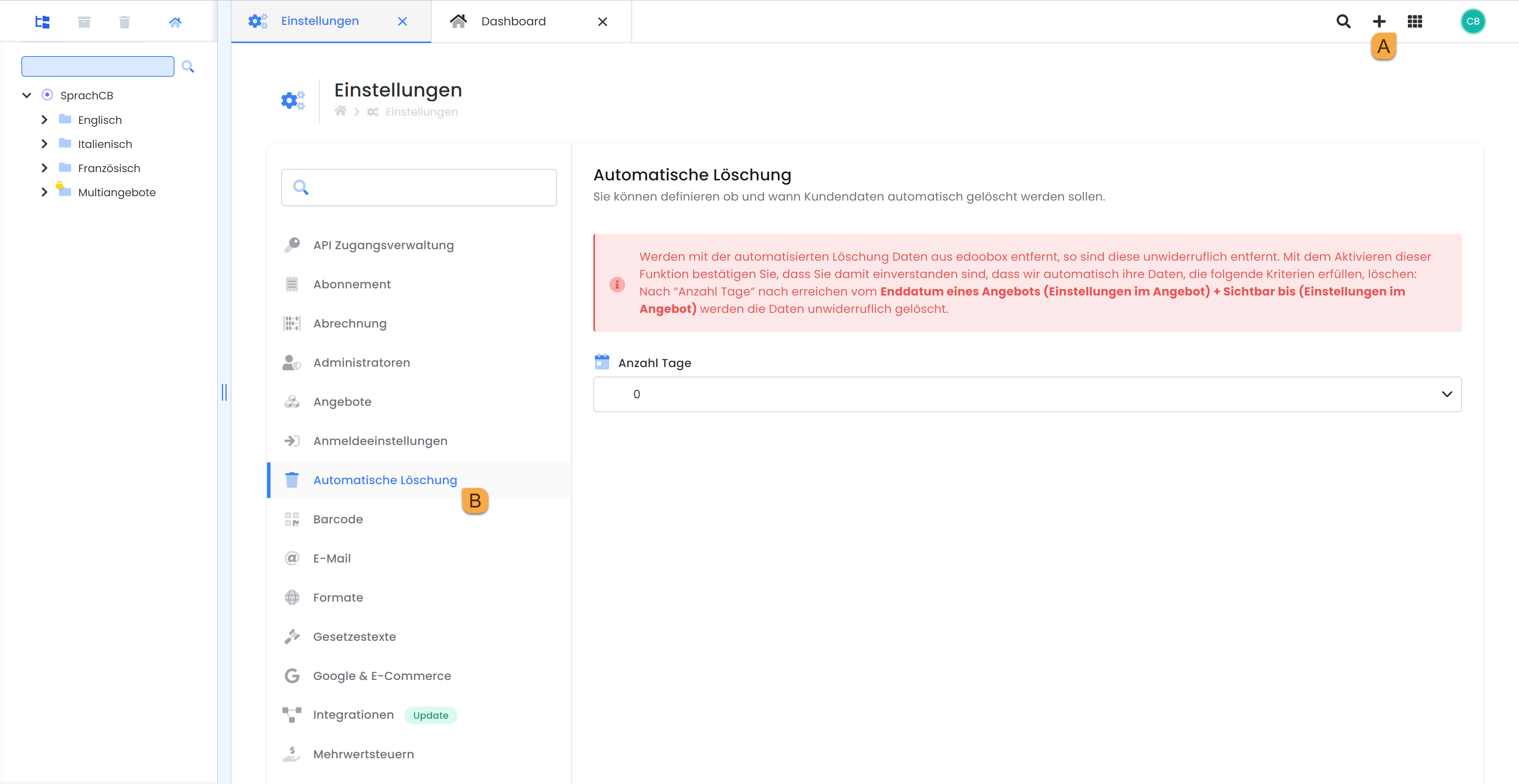Click the trash icon in sidebar header

coord(125,22)
